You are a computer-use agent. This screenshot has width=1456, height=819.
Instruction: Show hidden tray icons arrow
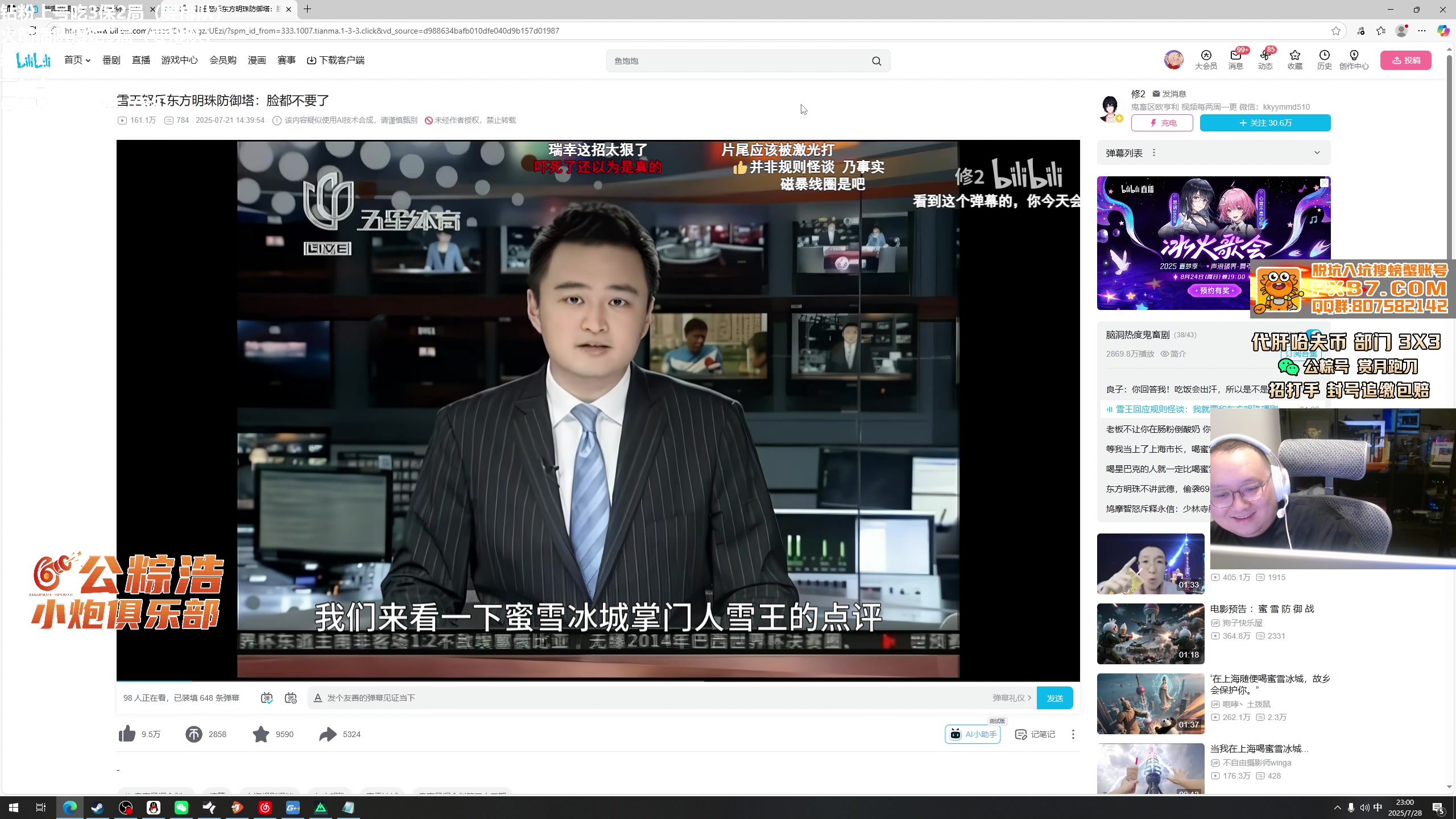coord(1338,808)
